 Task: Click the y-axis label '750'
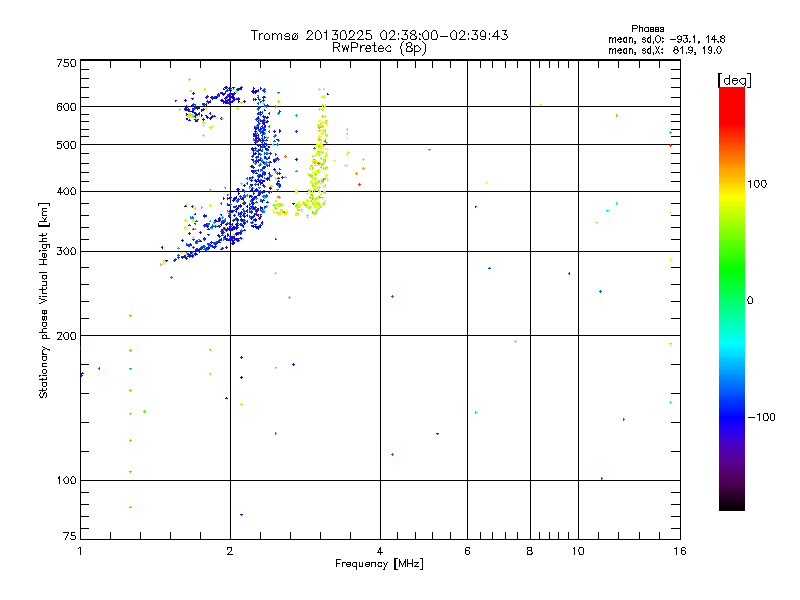coord(66,63)
